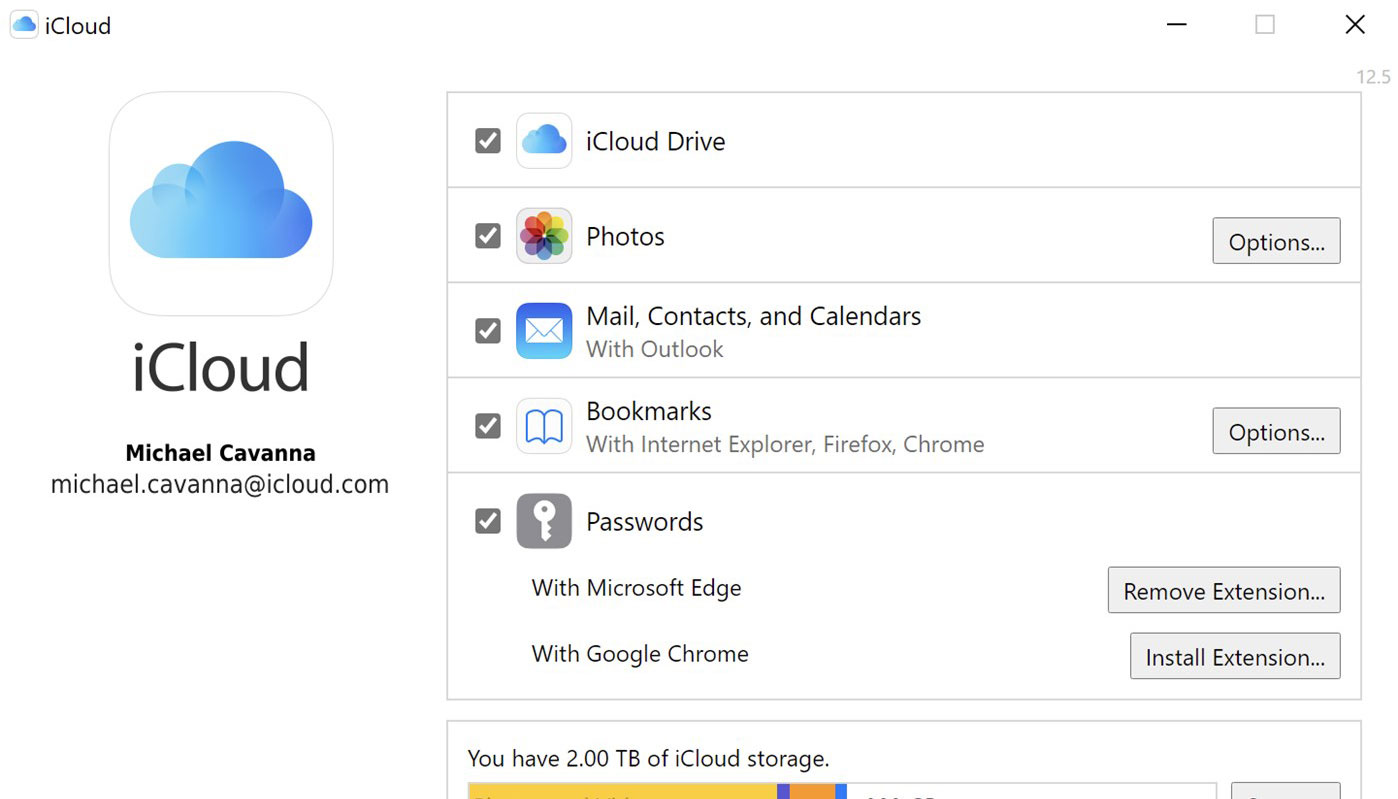Click the Mail envelope icon
The width and height of the screenshot is (1398, 799).
[544, 331]
